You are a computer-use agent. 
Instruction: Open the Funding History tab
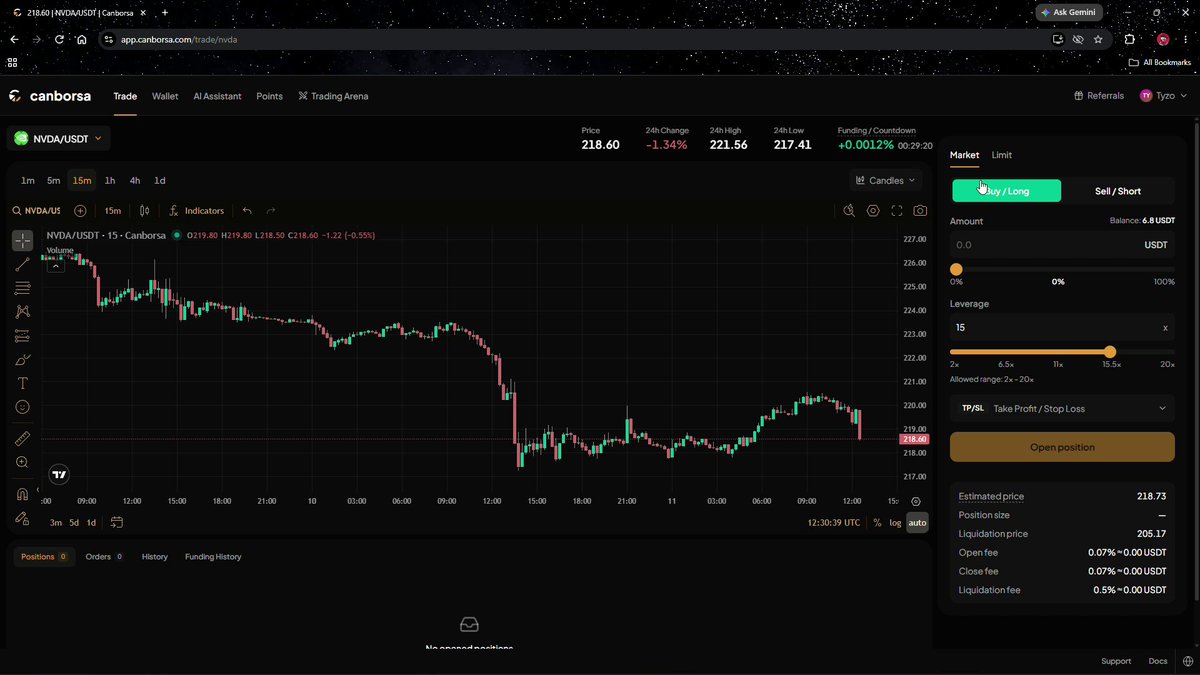(213, 557)
